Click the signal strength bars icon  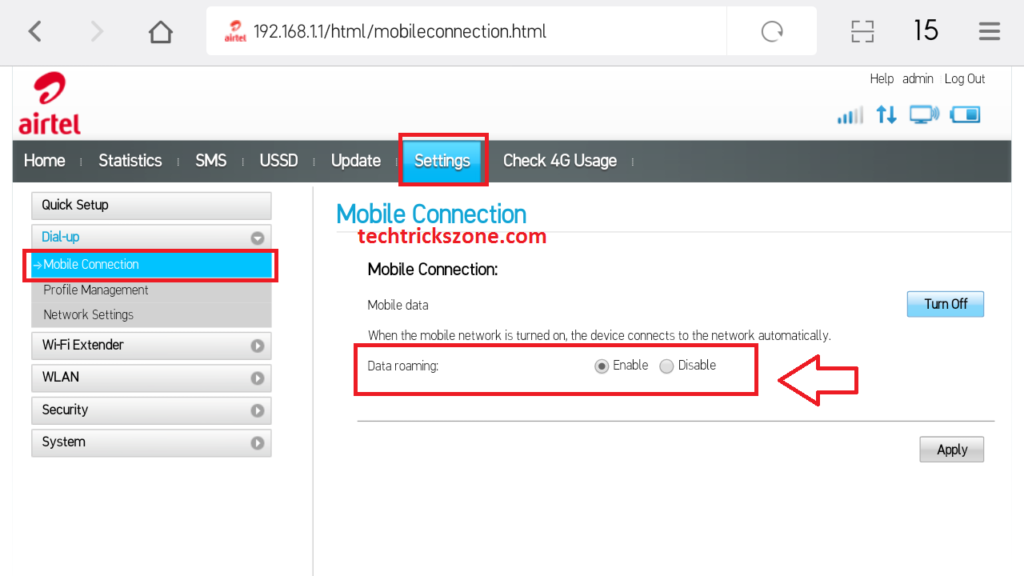[850, 116]
